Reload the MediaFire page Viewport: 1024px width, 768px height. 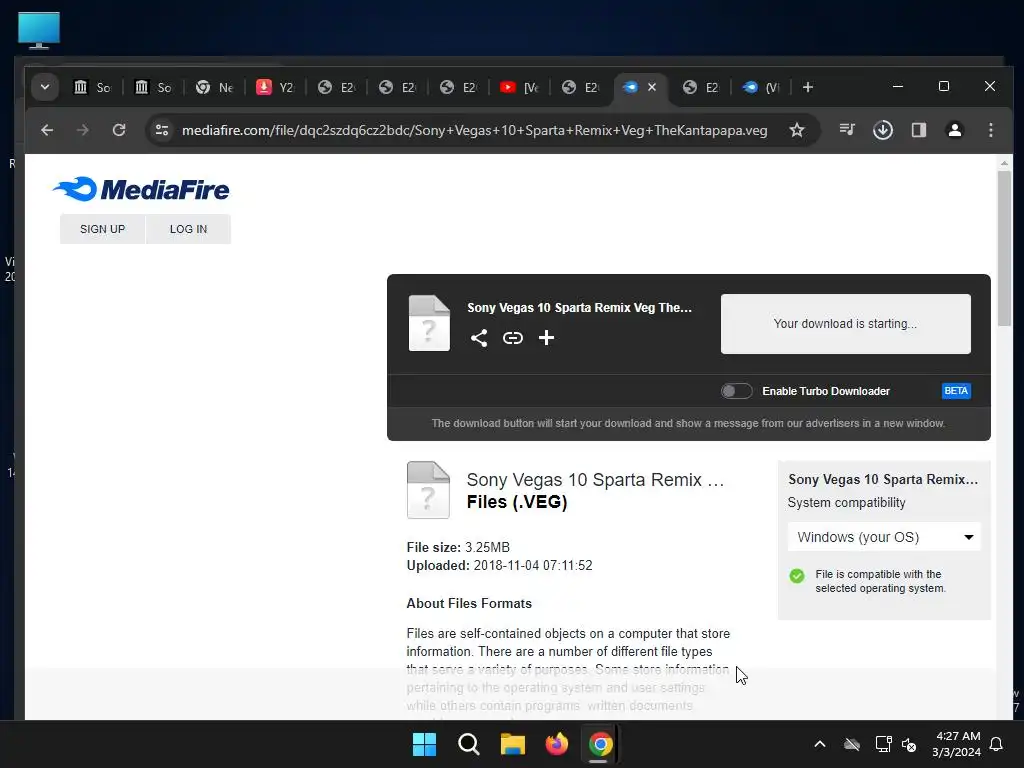click(x=119, y=130)
